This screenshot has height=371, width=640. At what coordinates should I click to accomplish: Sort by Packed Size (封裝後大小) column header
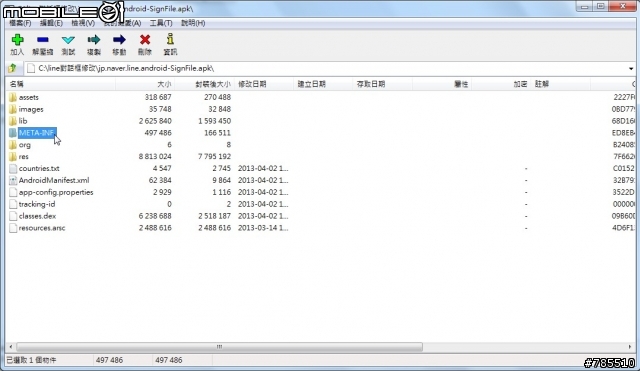coord(204,84)
